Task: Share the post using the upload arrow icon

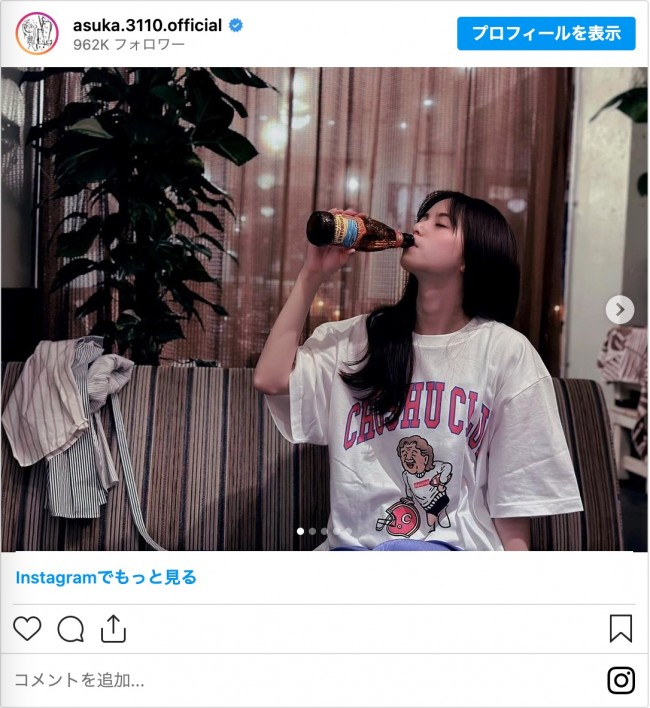Action: pyautogui.click(x=113, y=628)
